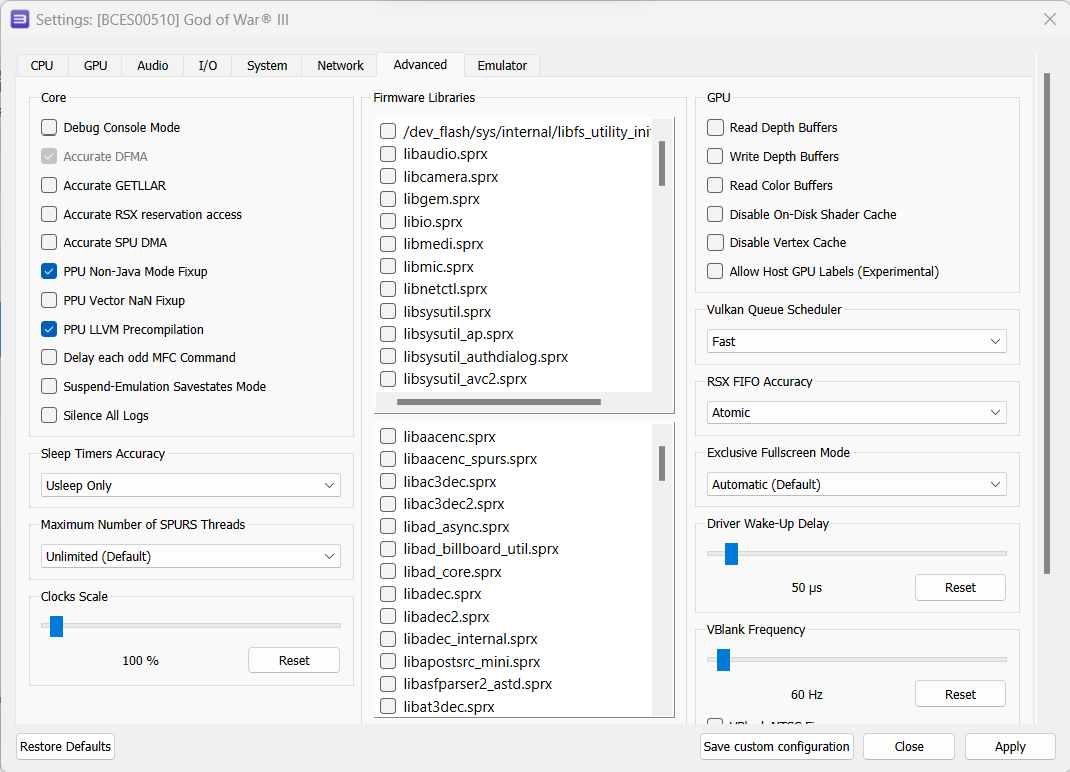Viewport: 1070px width, 772px height.
Task: Check the Silence All Logs box
Action: 49,416
